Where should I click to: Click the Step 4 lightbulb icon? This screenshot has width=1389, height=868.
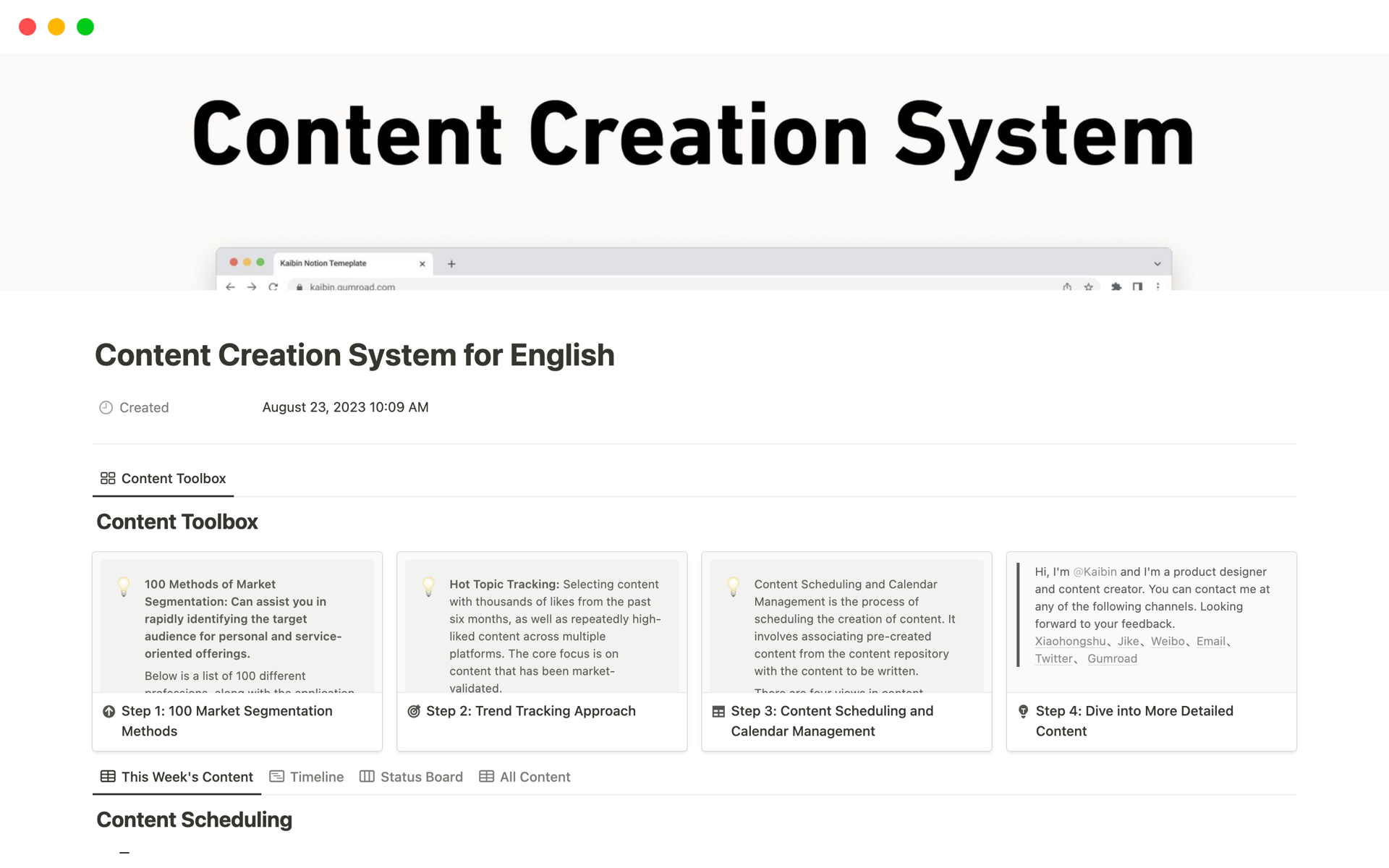[x=1023, y=711]
